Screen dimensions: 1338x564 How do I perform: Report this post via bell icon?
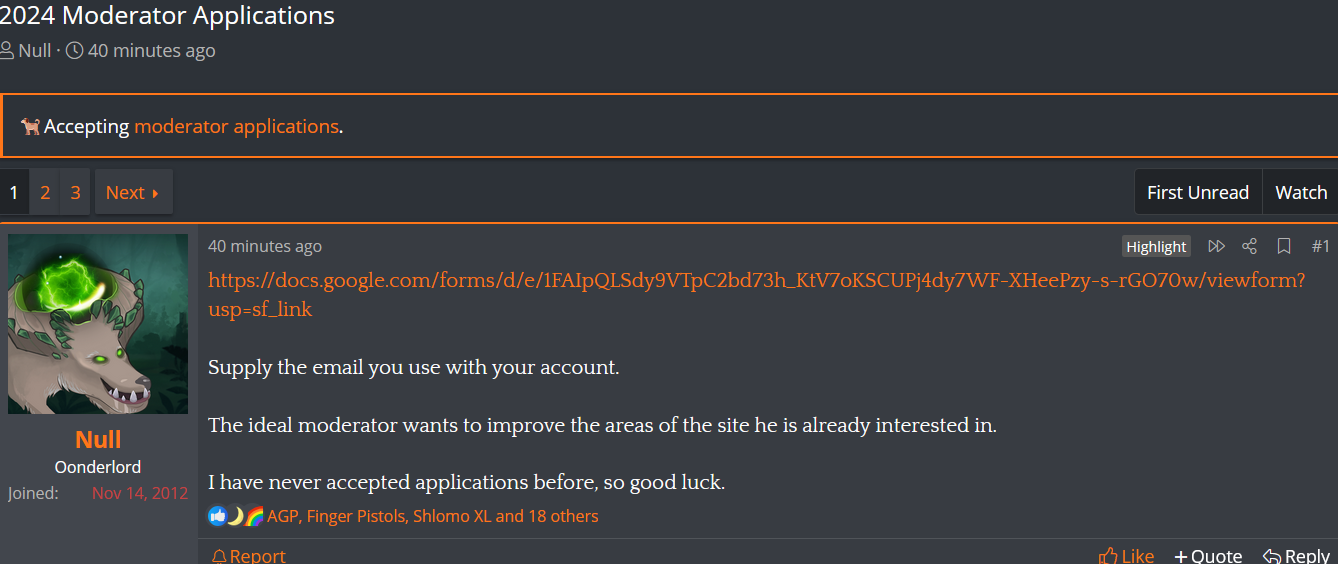click(248, 555)
